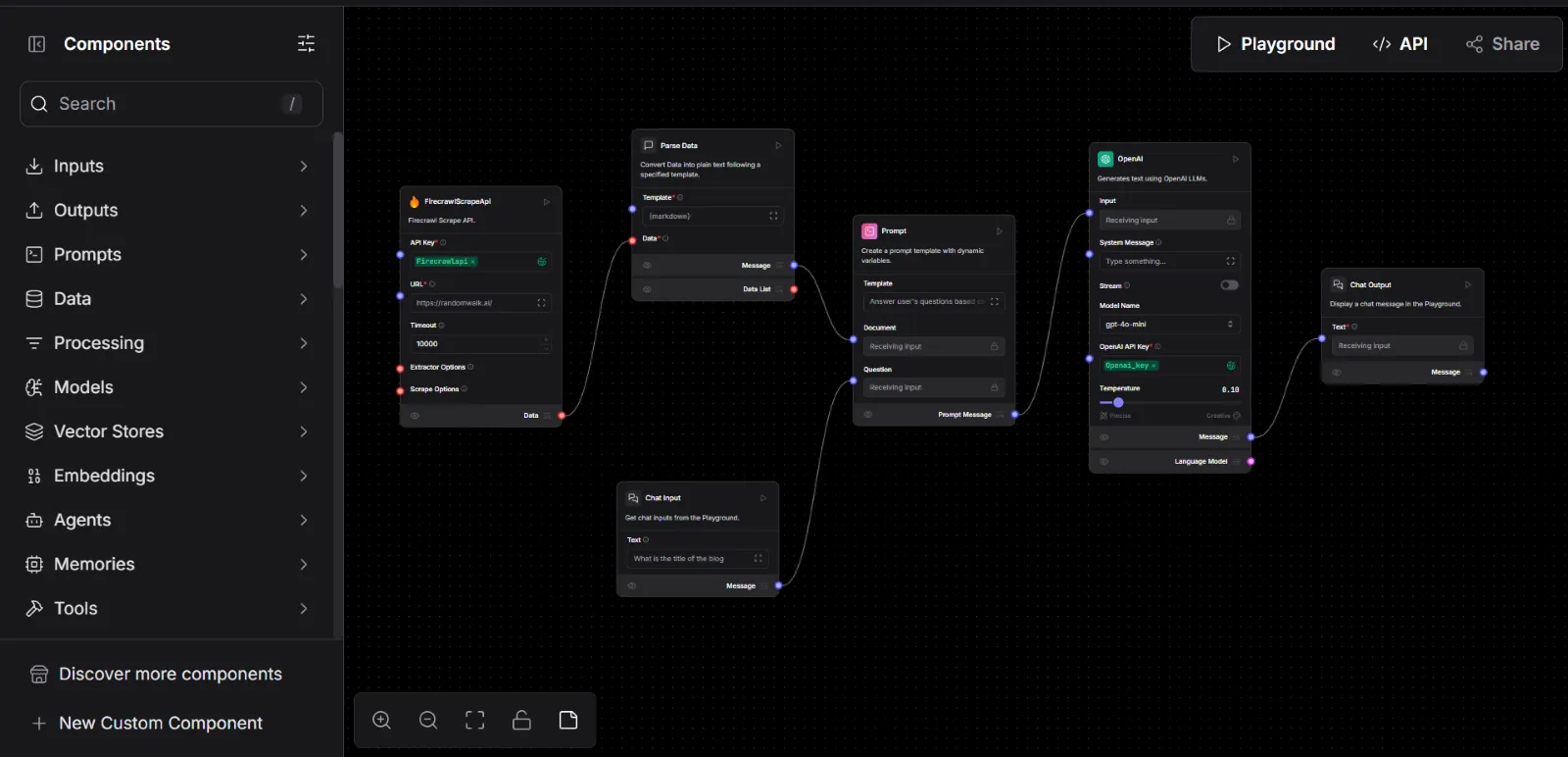Adjust the Temperature slider in OpenAI node
Viewport: 1568px width, 757px height.
coord(1118,402)
